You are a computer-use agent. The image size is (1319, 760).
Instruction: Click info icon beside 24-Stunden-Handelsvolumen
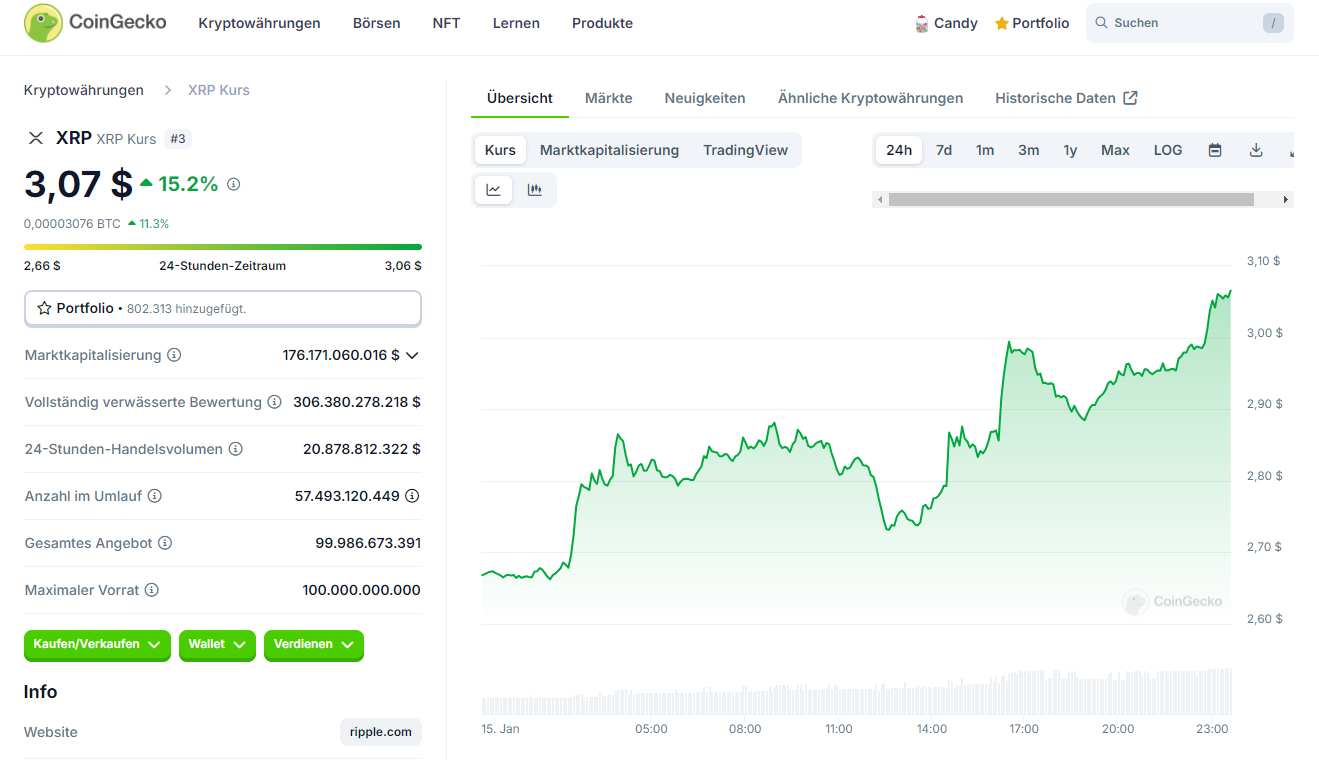tap(236, 449)
